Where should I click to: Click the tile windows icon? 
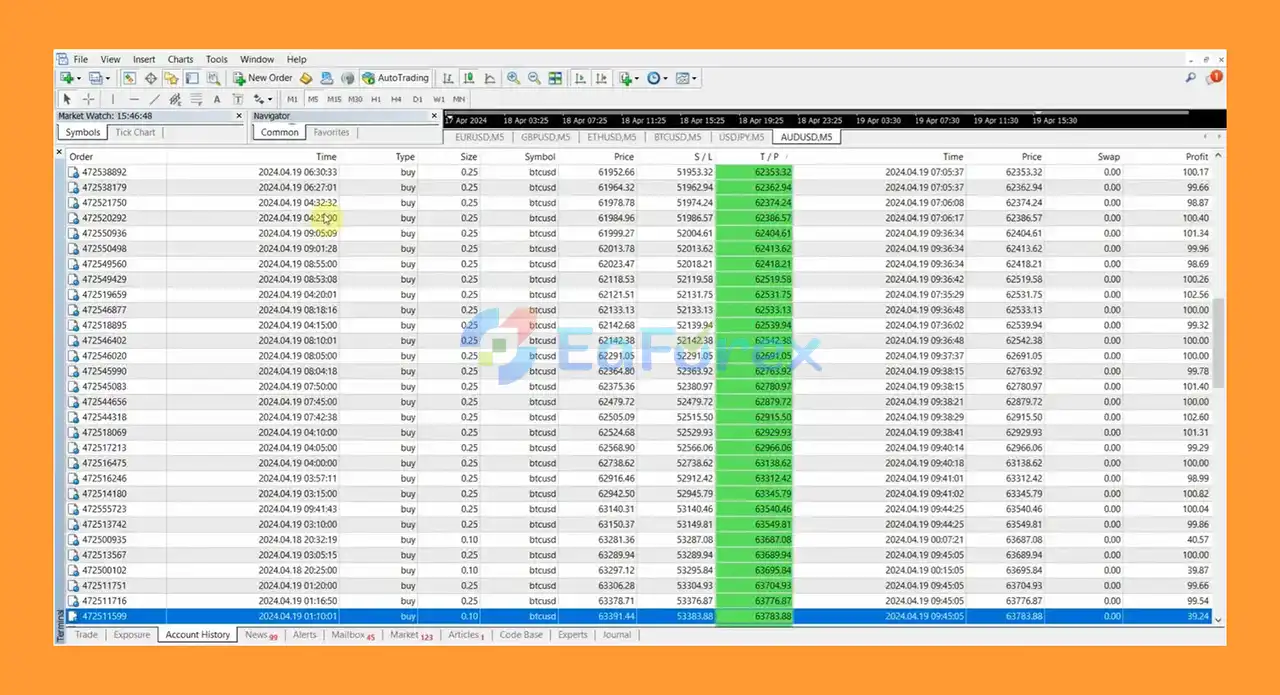click(x=555, y=78)
